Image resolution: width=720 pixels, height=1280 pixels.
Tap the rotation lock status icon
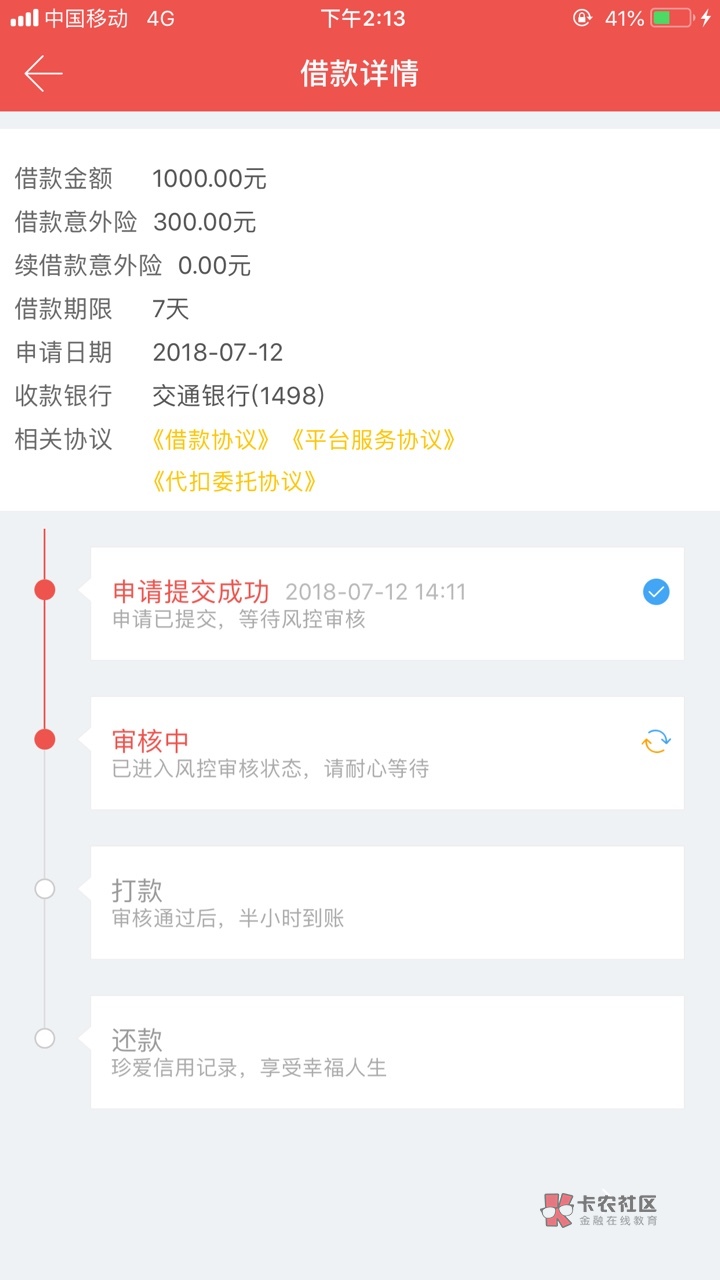(582, 18)
